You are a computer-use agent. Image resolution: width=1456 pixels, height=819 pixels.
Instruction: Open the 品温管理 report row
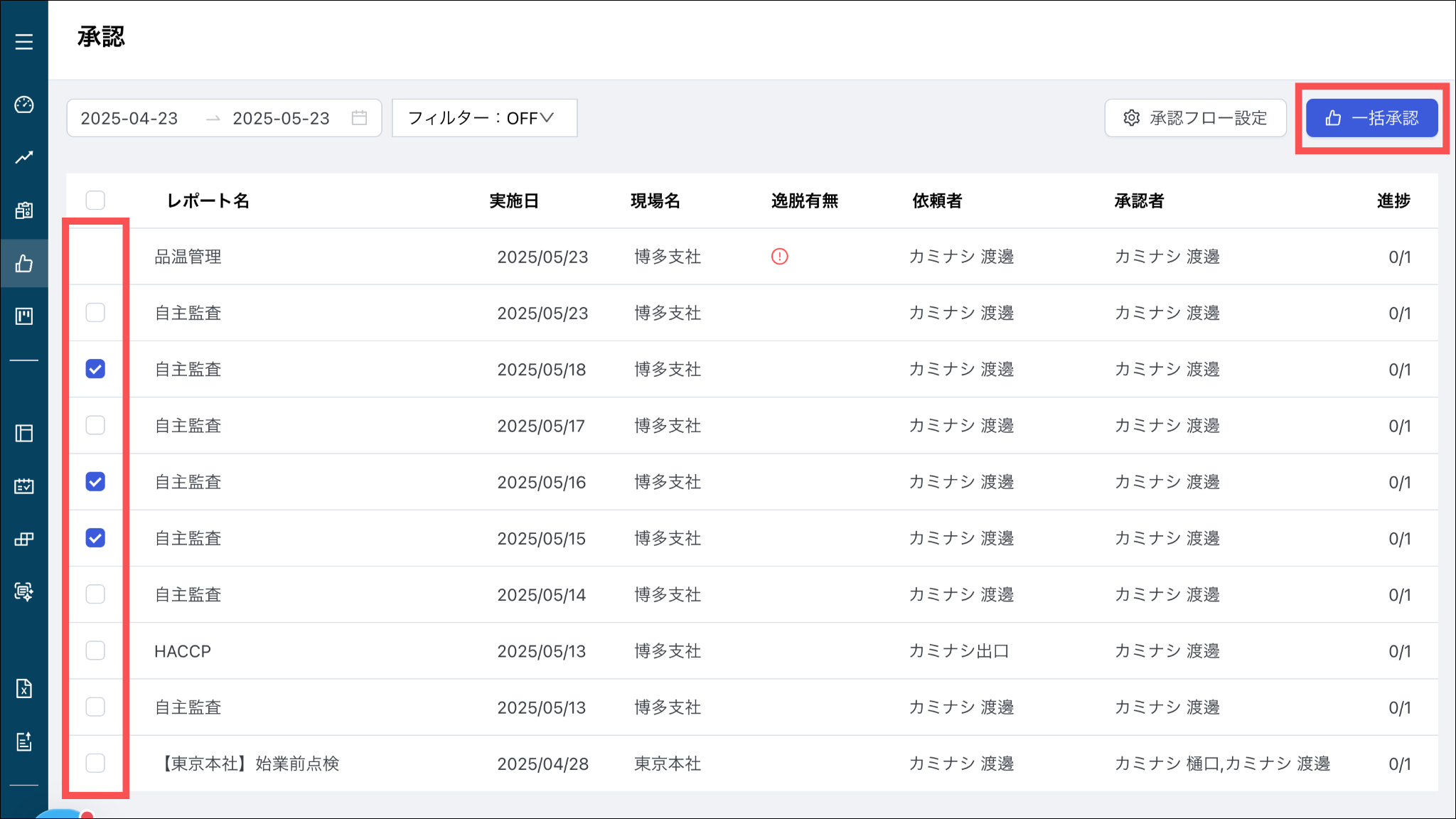pyautogui.click(x=188, y=257)
